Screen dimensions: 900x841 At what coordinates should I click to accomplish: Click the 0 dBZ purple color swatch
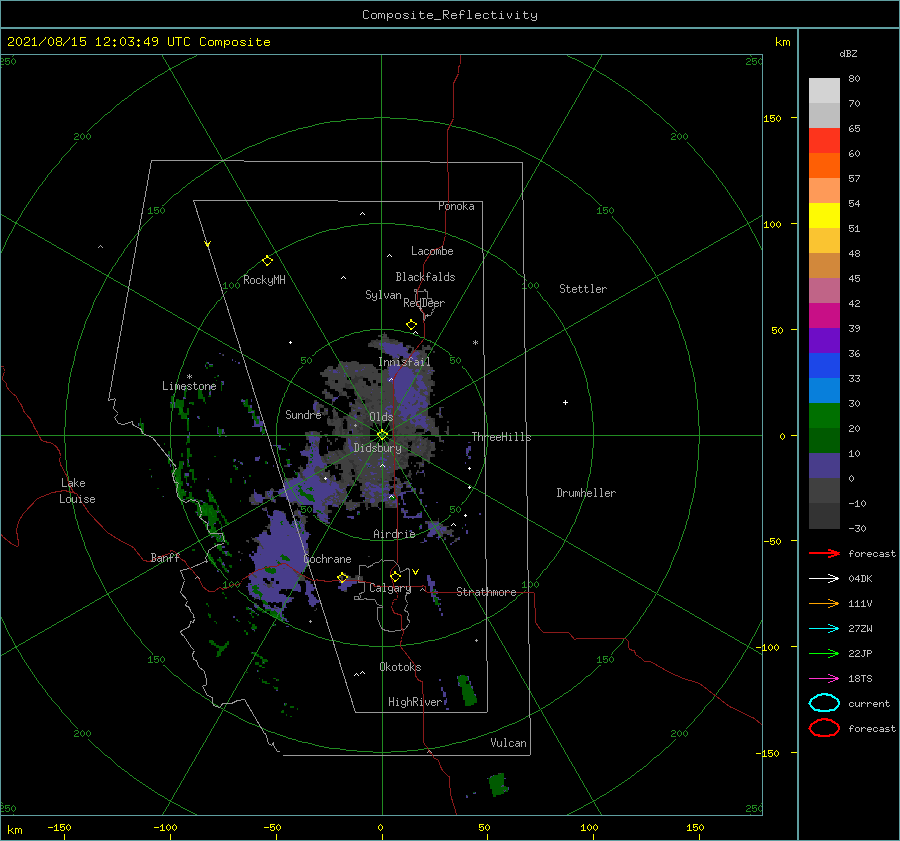(824, 465)
